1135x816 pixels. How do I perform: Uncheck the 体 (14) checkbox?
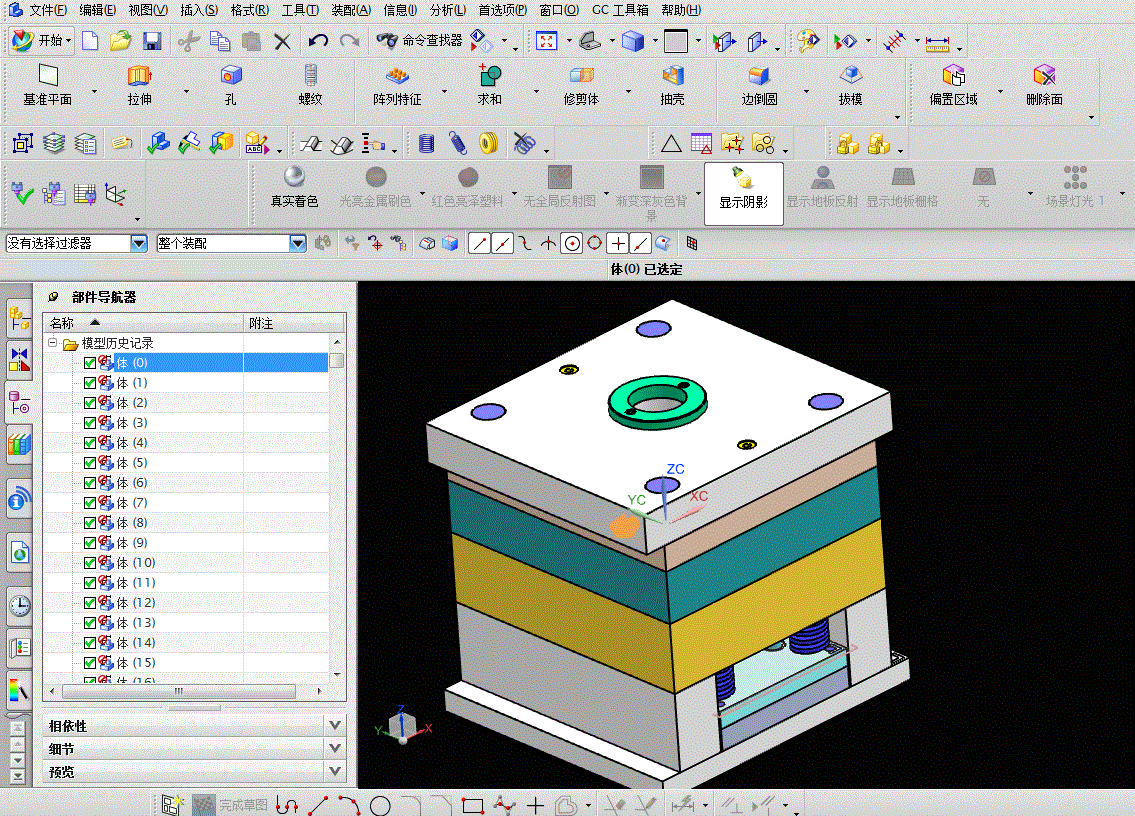[90, 643]
